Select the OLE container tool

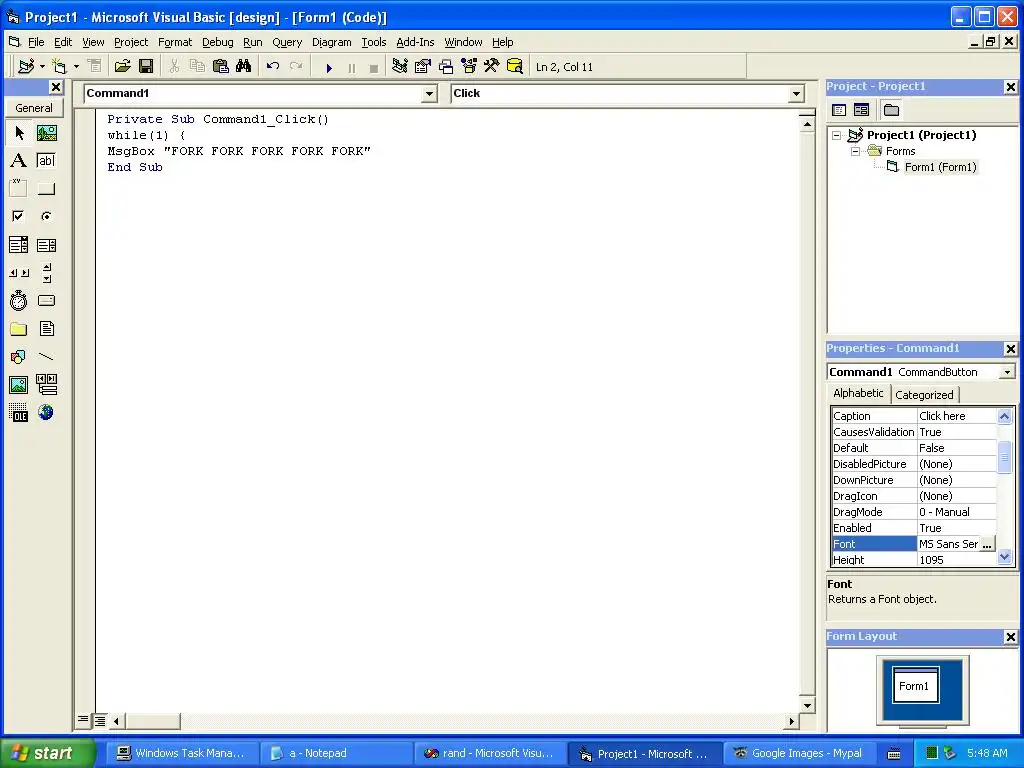tap(19, 413)
